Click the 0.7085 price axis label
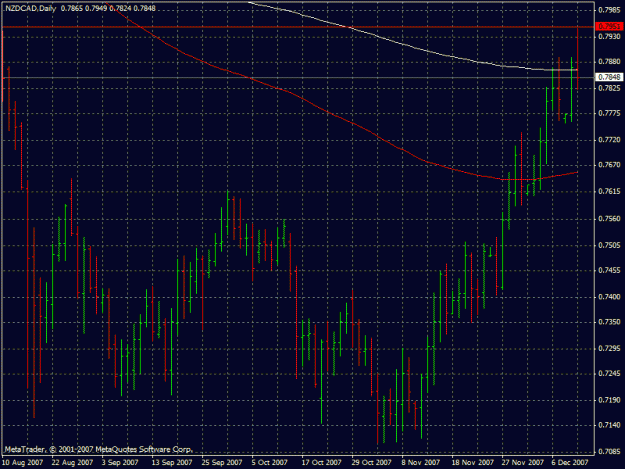Viewport: 625px width, 469px height. (609, 452)
